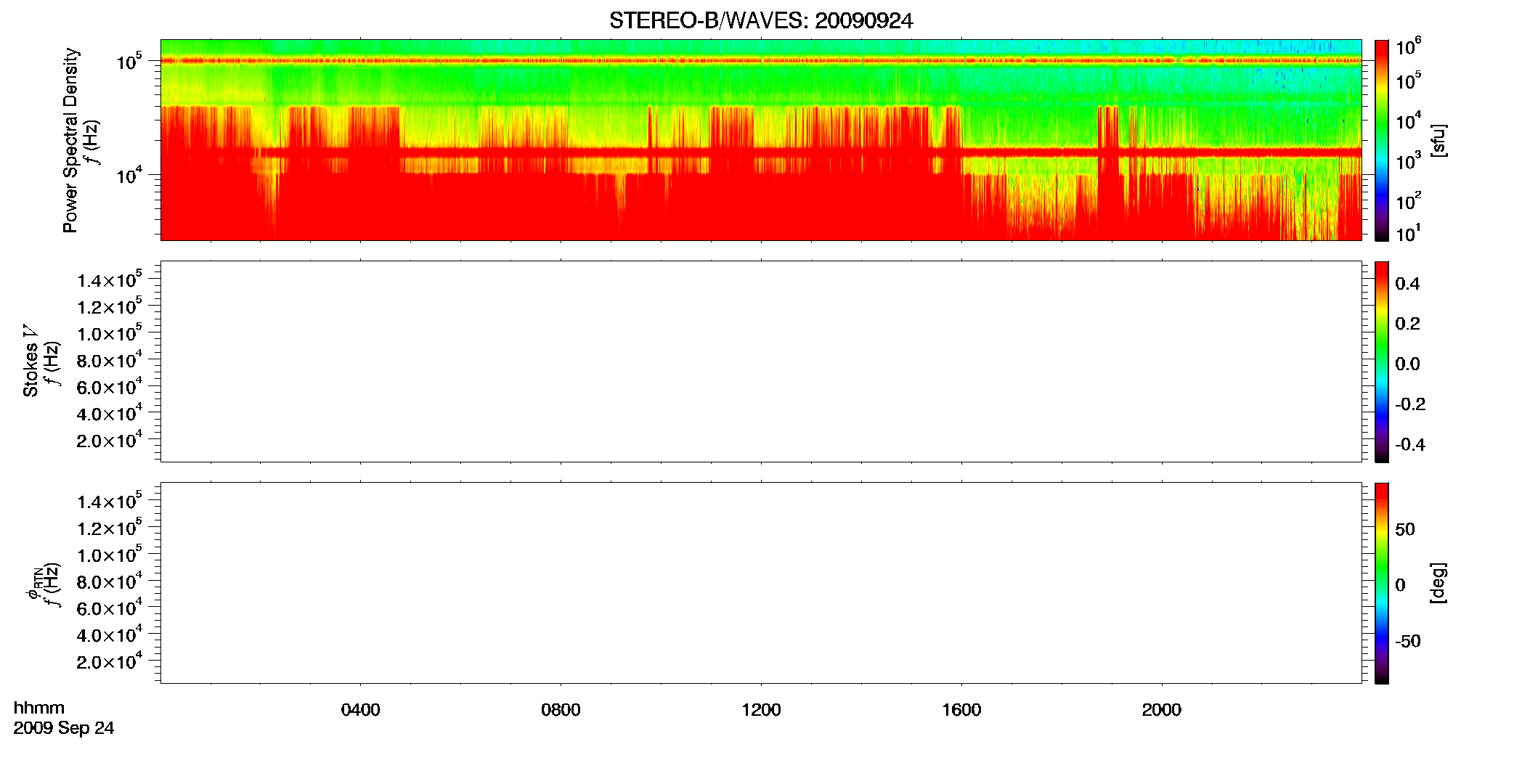The image size is (1522, 784).
Task: Click the 1200 time tick label
Action: coord(761,710)
